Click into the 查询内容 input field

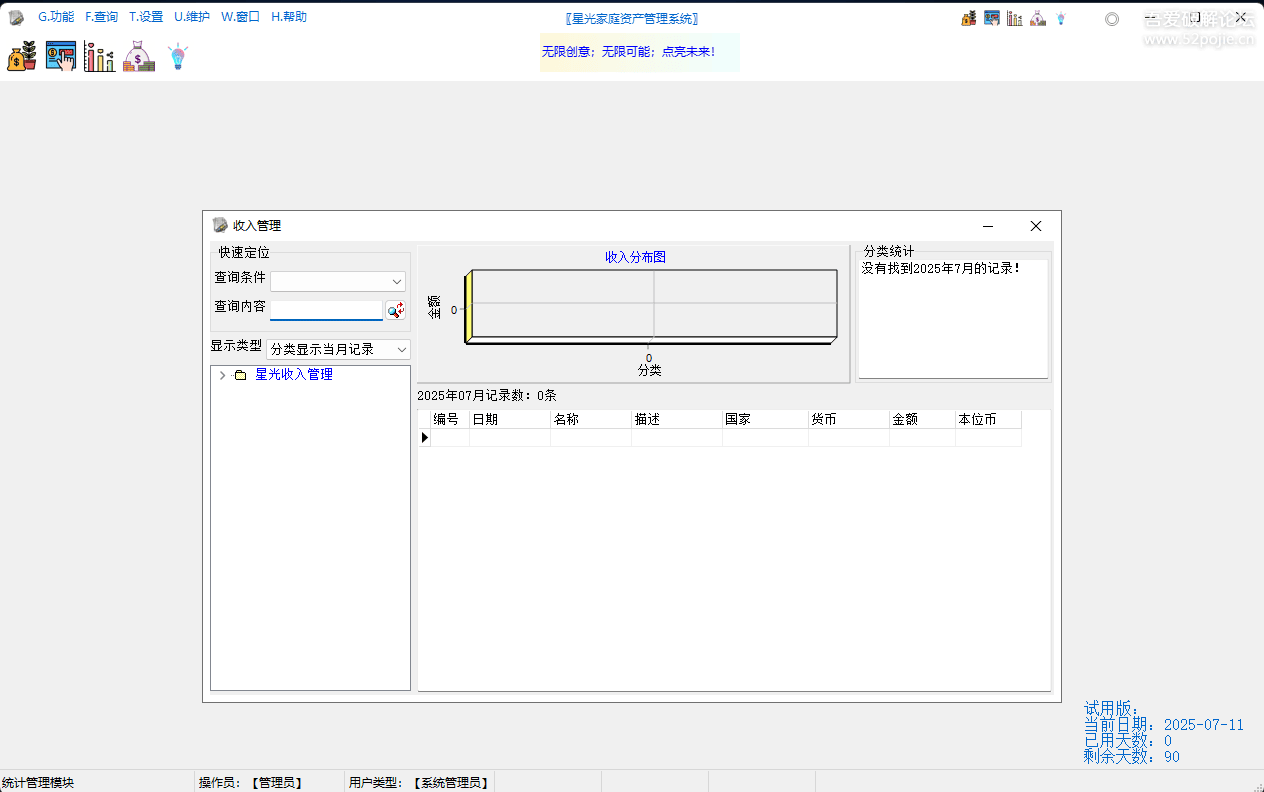click(x=326, y=310)
